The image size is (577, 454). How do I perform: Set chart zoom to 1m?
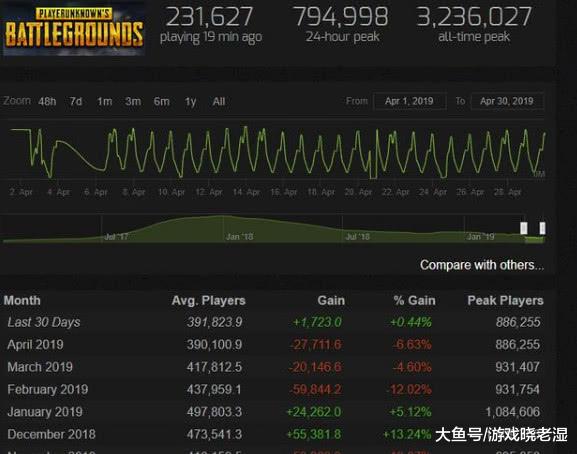click(x=105, y=101)
